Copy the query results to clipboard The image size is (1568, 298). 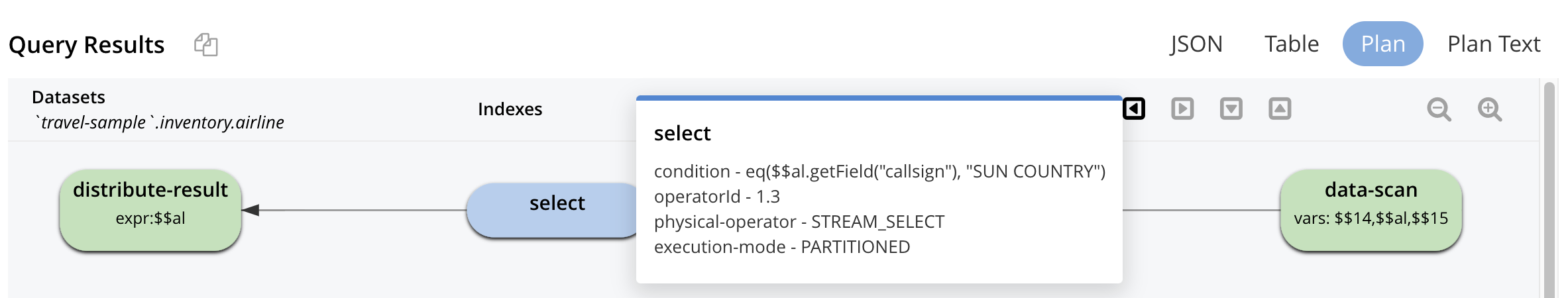206,45
